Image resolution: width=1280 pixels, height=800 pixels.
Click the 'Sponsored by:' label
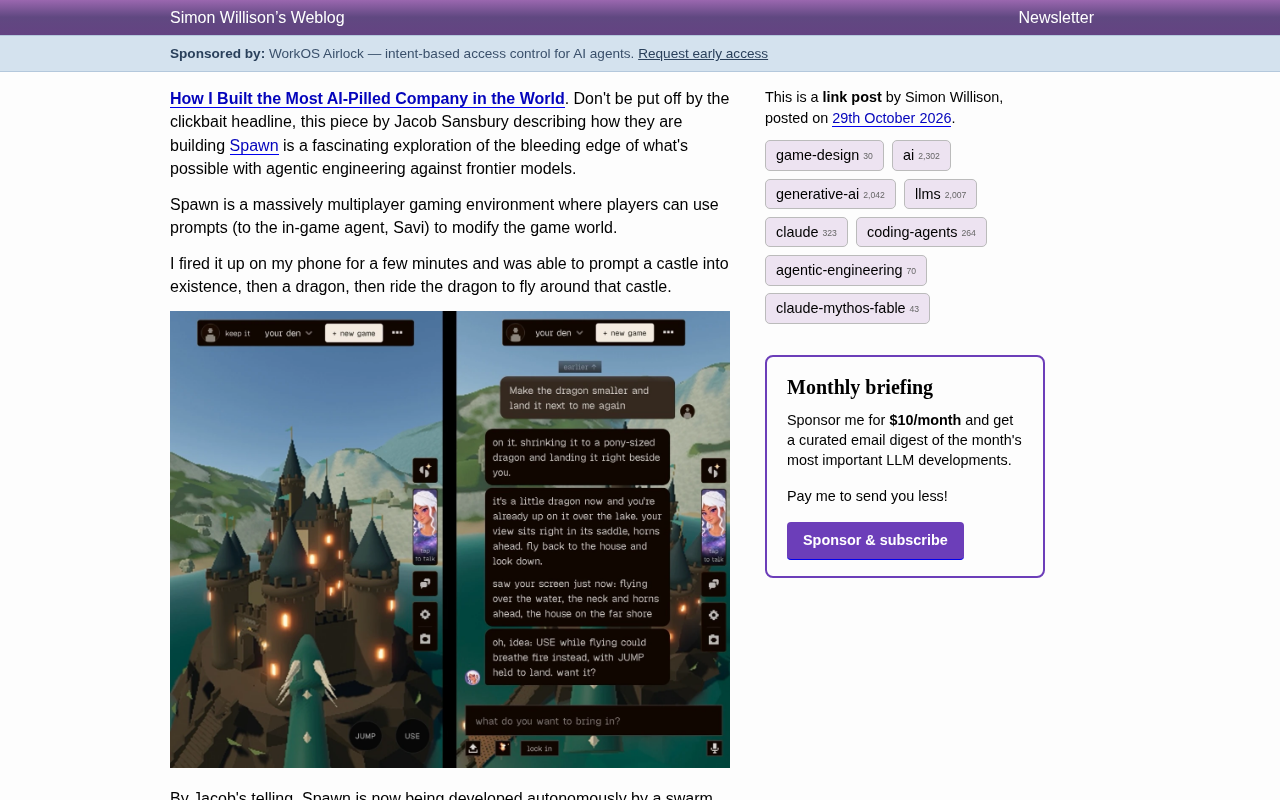[217, 54]
